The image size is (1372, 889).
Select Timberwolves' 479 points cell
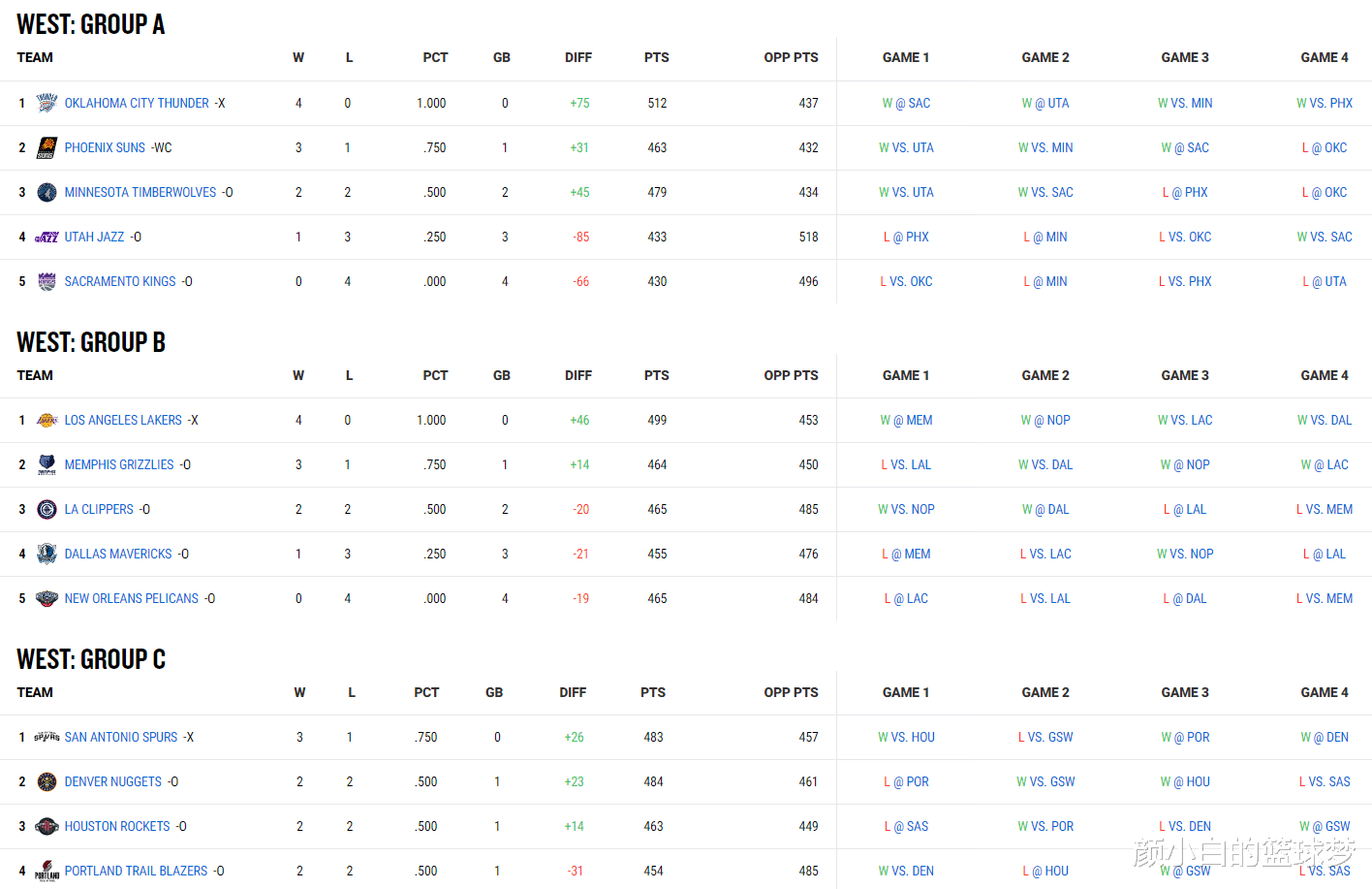[x=657, y=192]
